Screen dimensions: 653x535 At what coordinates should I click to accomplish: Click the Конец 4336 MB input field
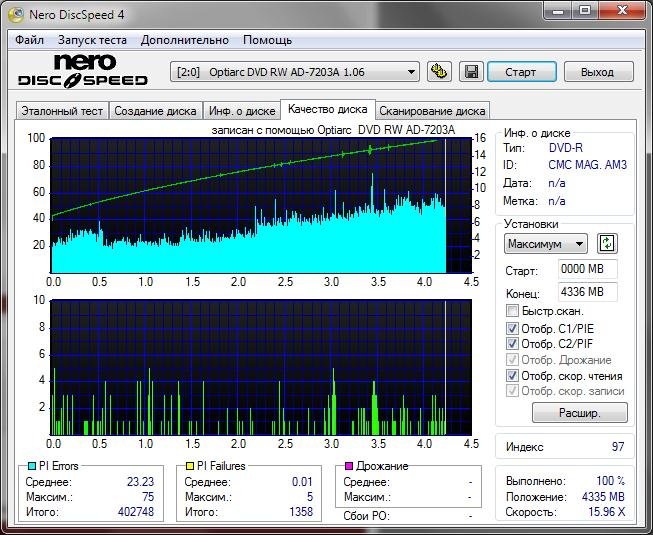click(x=588, y=292)
